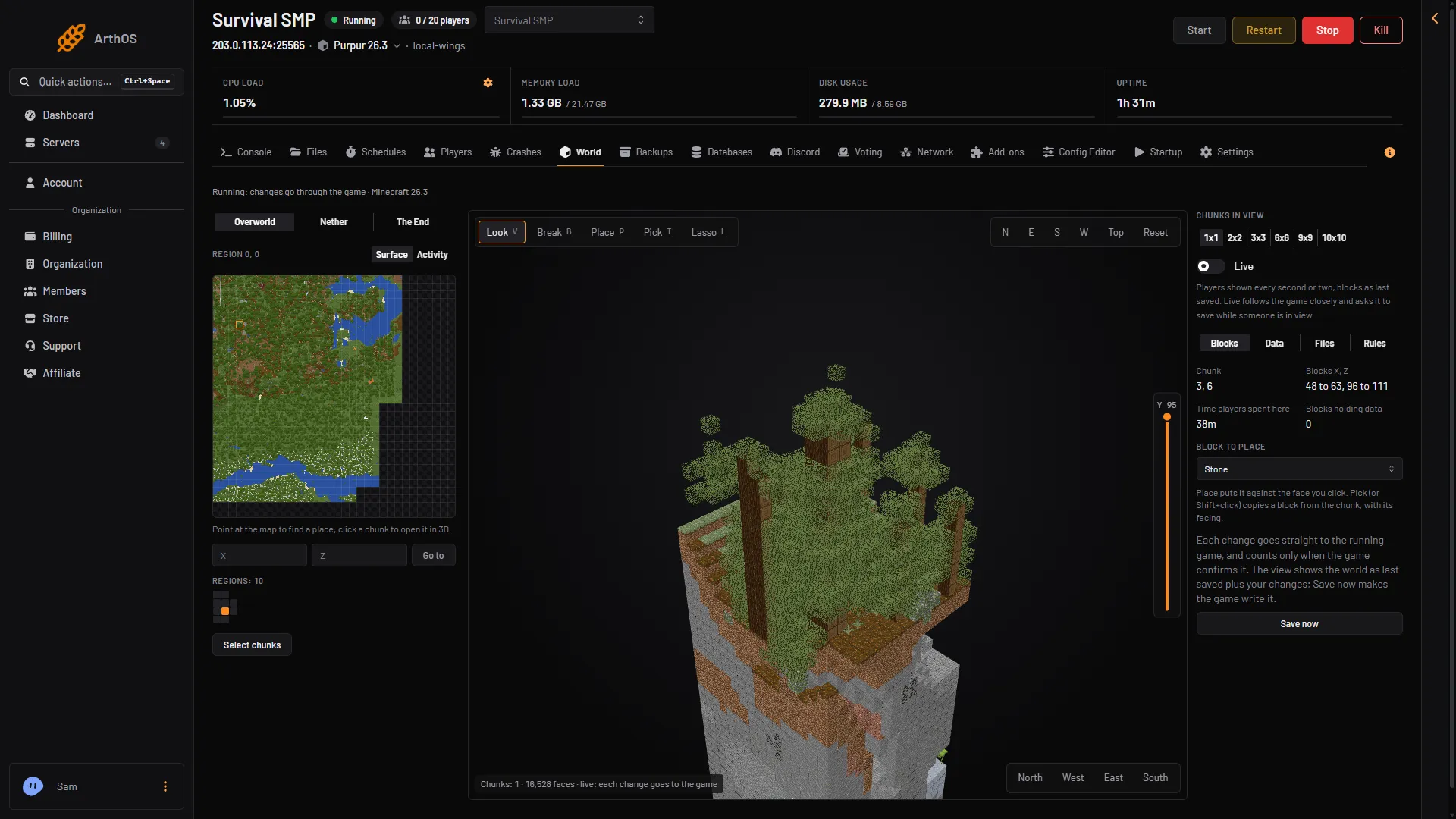Image resolution: width=1456 pixels, height=819 pixels.
Task: Click the Y level vertical slider
Action: click(1166, 513)
